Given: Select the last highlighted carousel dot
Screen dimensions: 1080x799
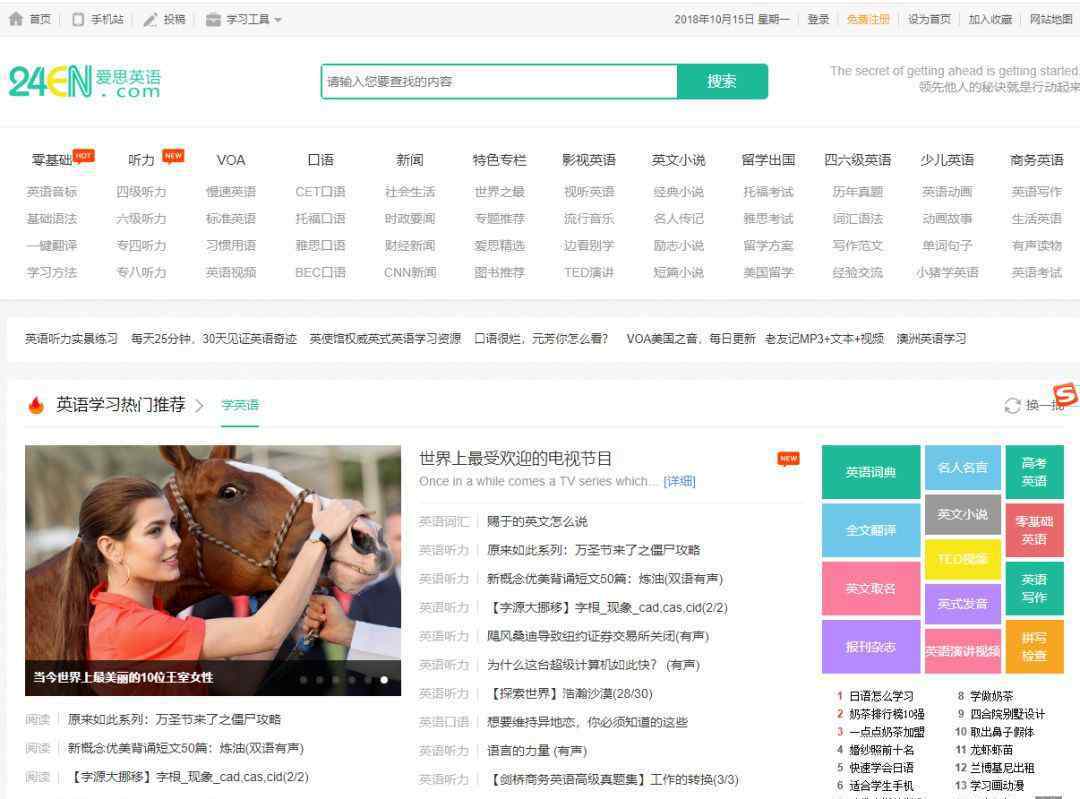Looking at the screenshot, I should click(384, 680).
